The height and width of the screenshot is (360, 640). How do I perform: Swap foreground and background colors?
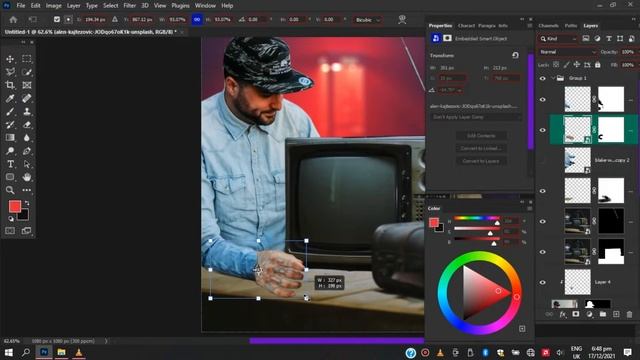(27, 203)
